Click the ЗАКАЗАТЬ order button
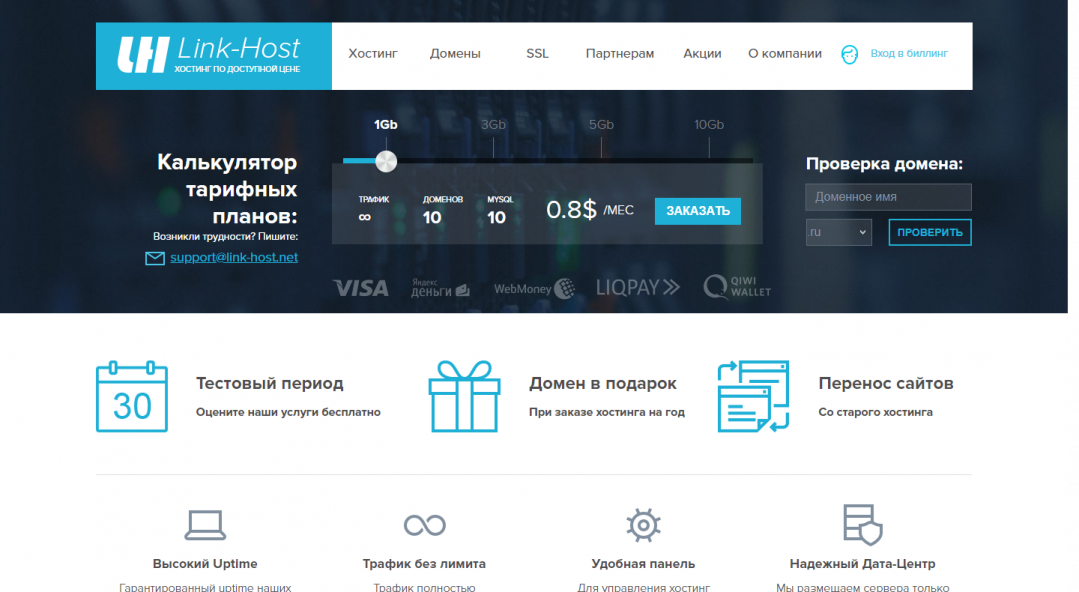 point(698,211)
